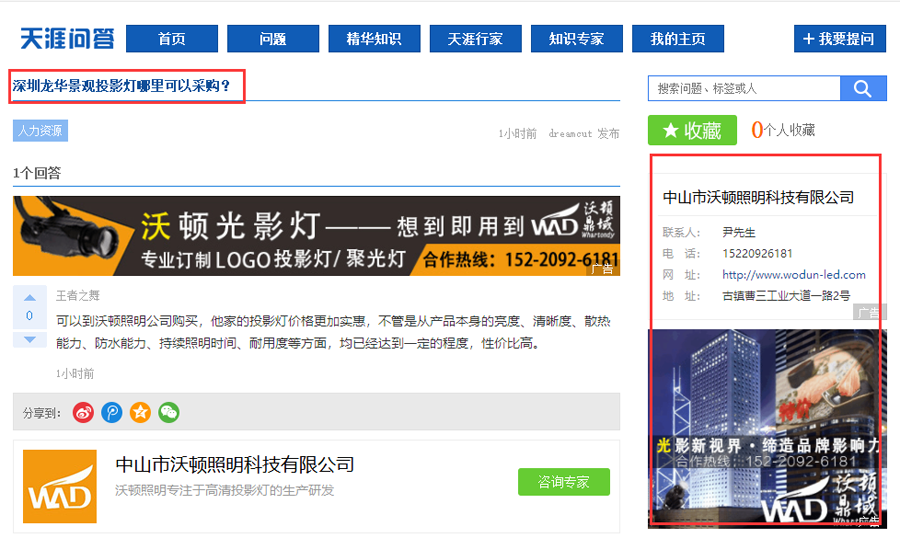Share via the blue P icon
900x538 pixels.
click(x=112, y=412)
